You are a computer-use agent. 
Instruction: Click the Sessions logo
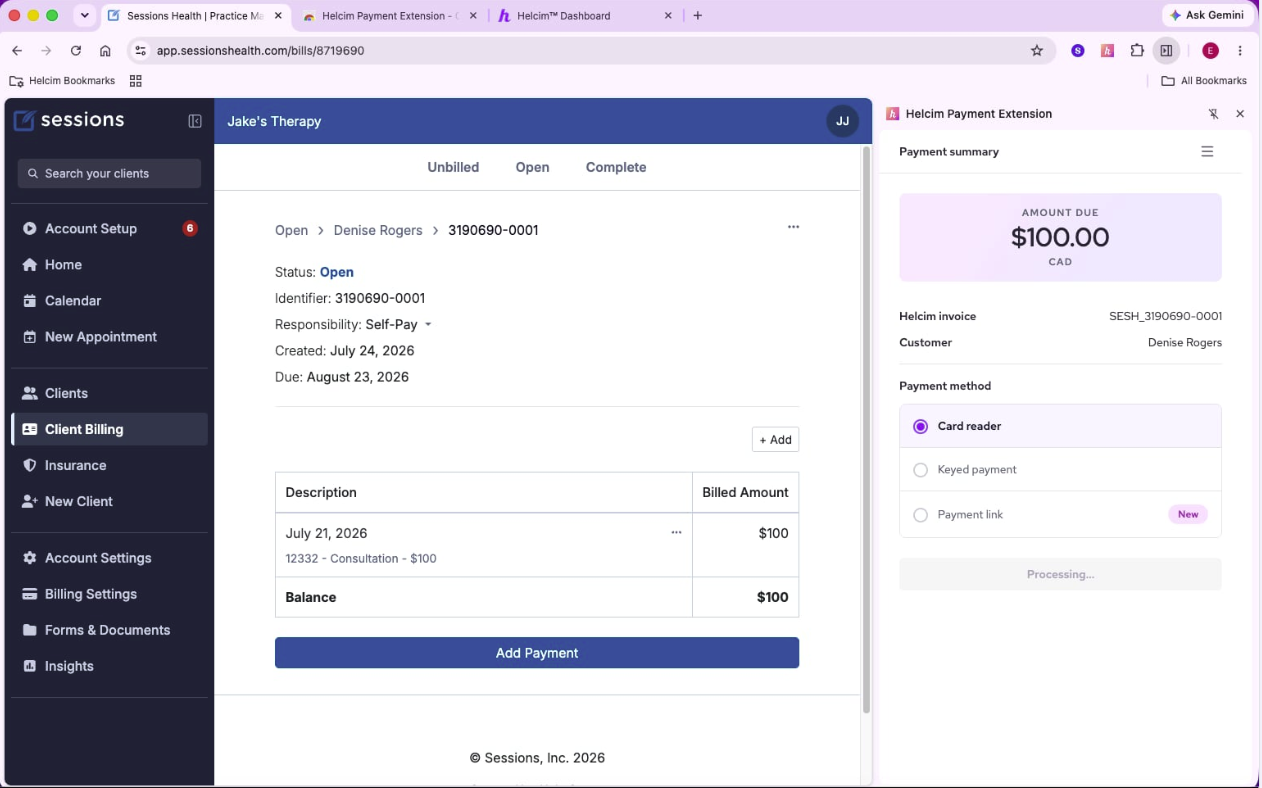(x=69, y=121)
